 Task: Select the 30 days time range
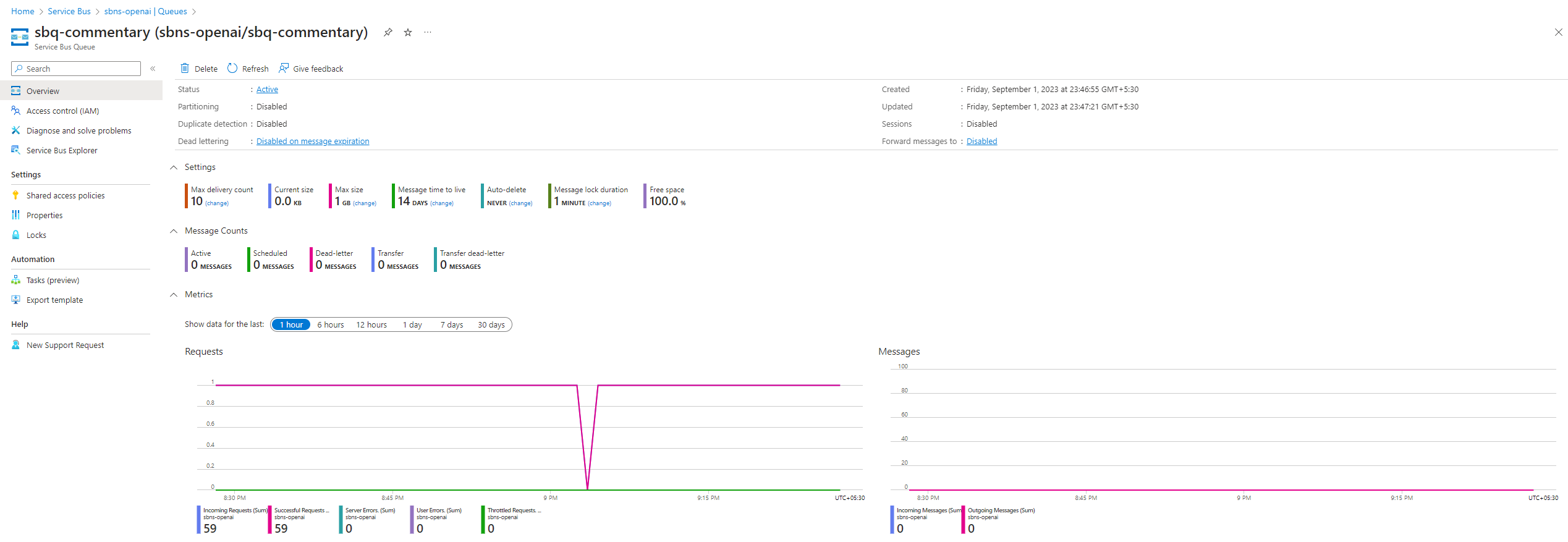491,324
